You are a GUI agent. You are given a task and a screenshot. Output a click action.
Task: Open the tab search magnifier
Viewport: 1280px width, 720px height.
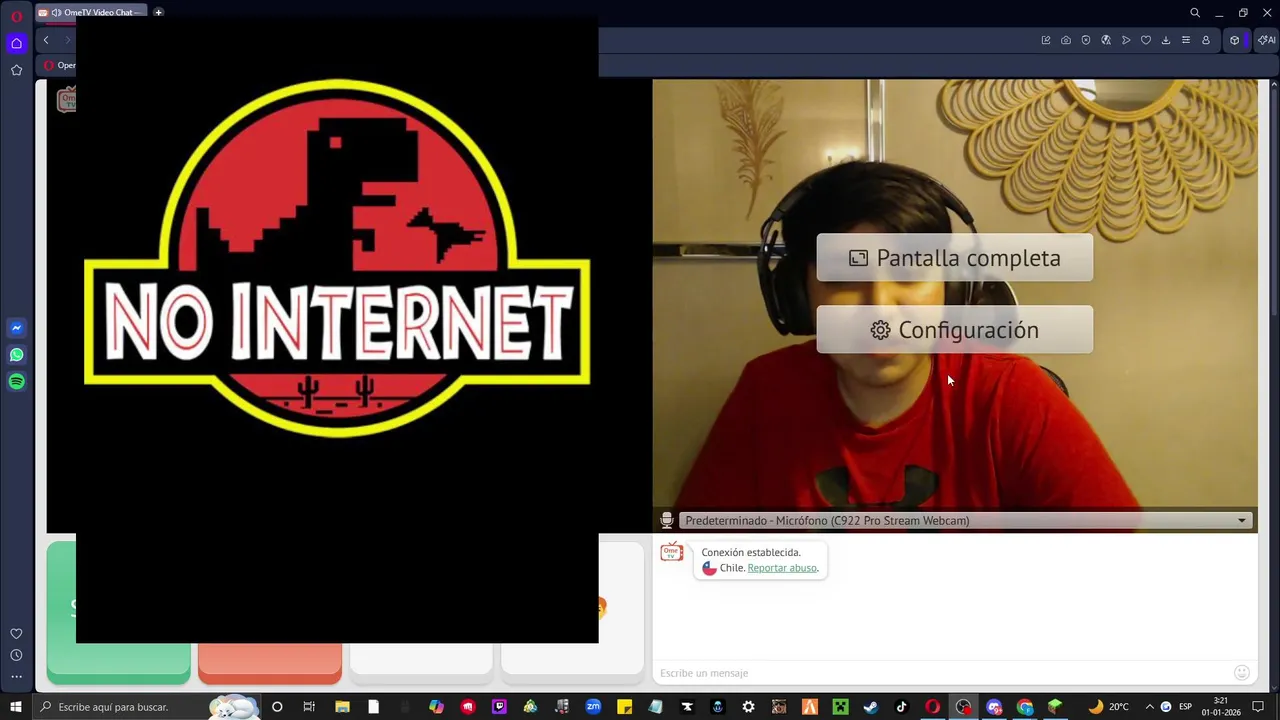click(1195, 13)
